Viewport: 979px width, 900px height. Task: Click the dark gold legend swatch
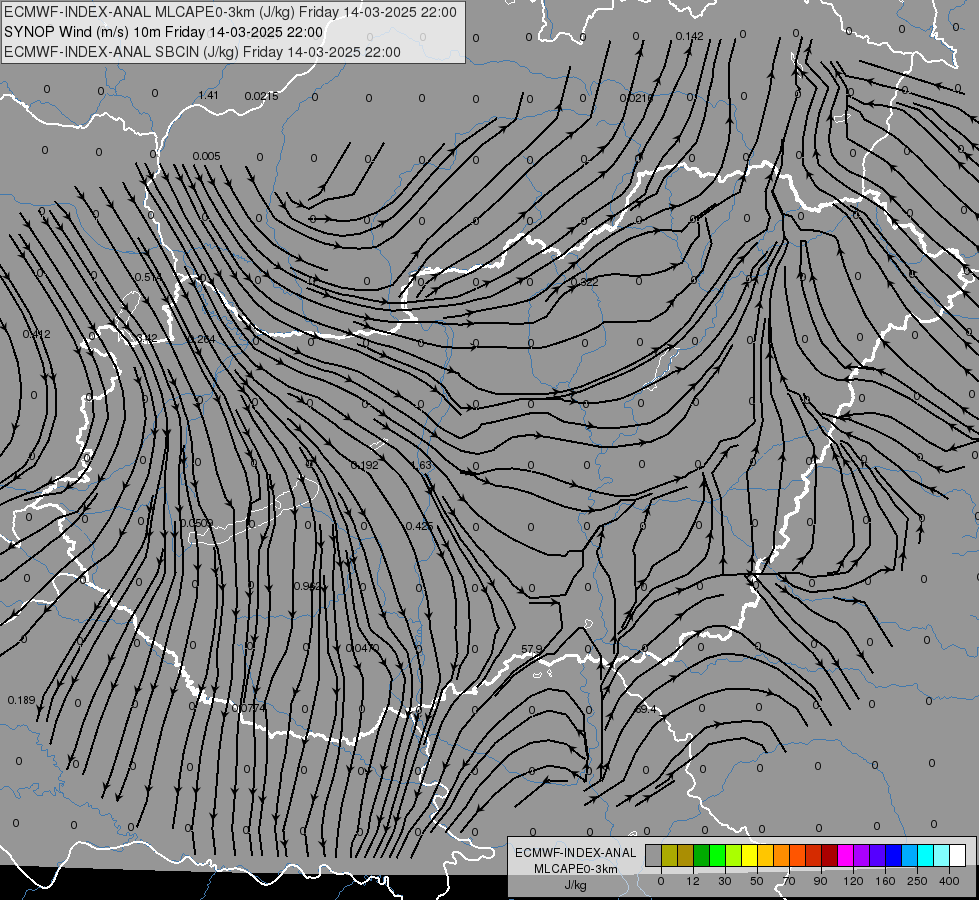686,856
